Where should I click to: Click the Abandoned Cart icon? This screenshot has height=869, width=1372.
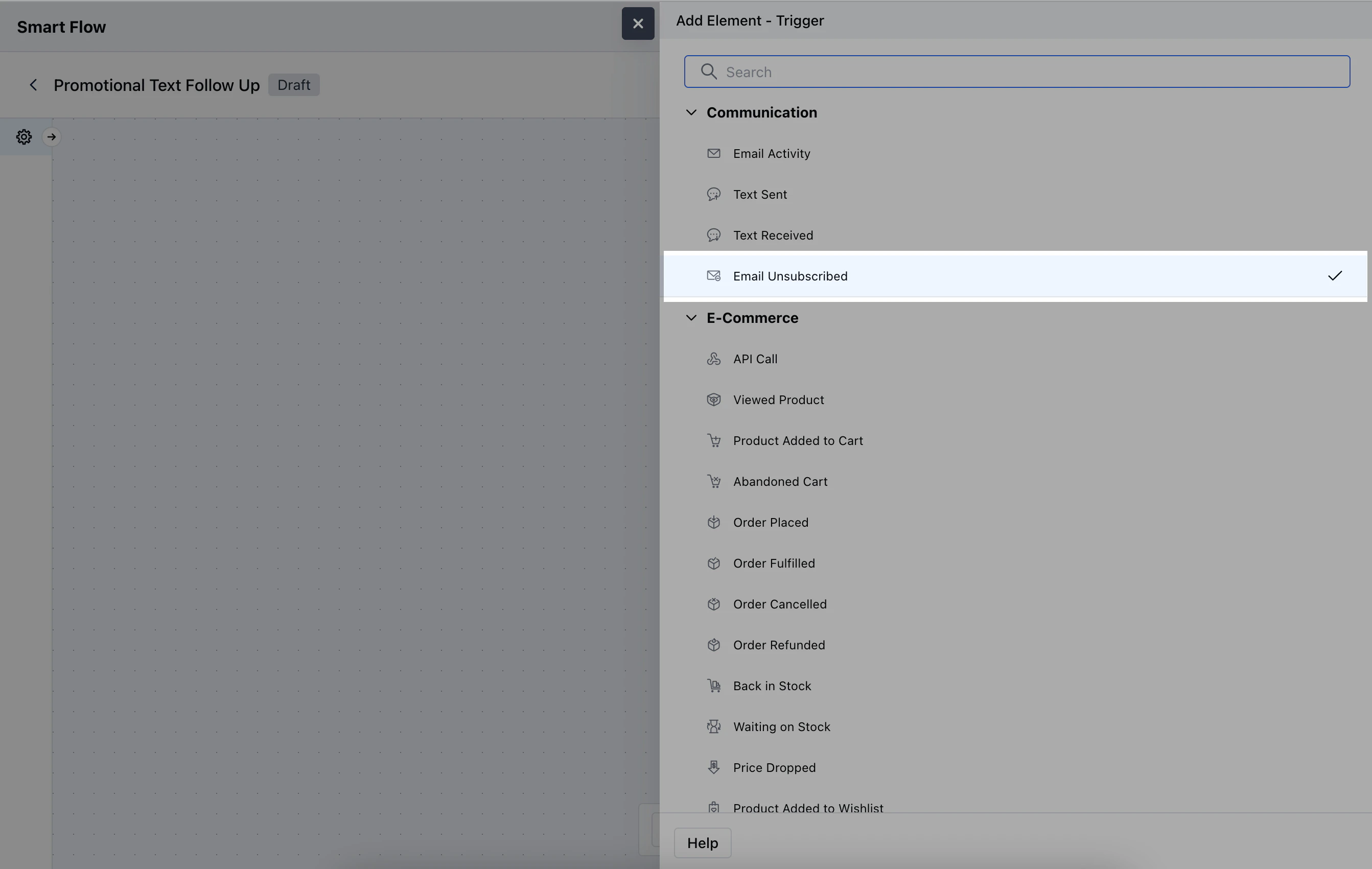pyautogui.click(x=713, y=482)
